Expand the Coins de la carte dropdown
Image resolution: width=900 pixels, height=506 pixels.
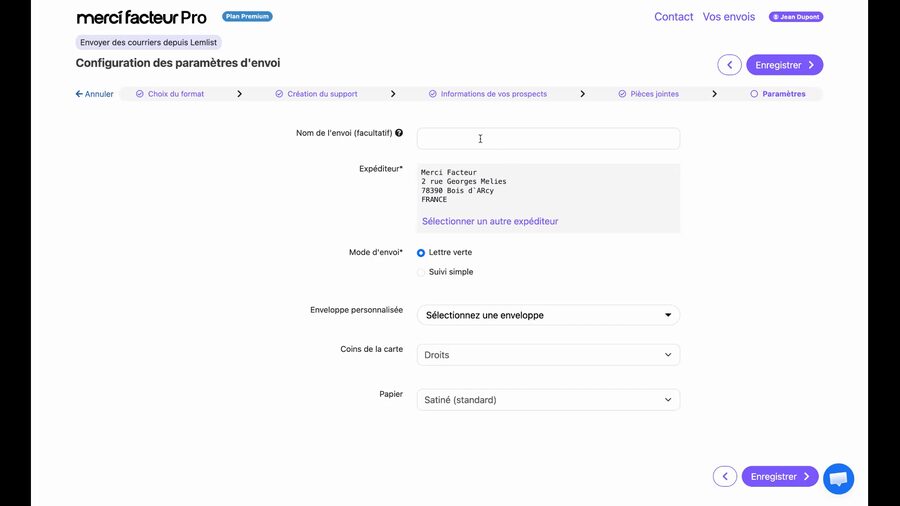pyautogui.click(x=548, y=355)
